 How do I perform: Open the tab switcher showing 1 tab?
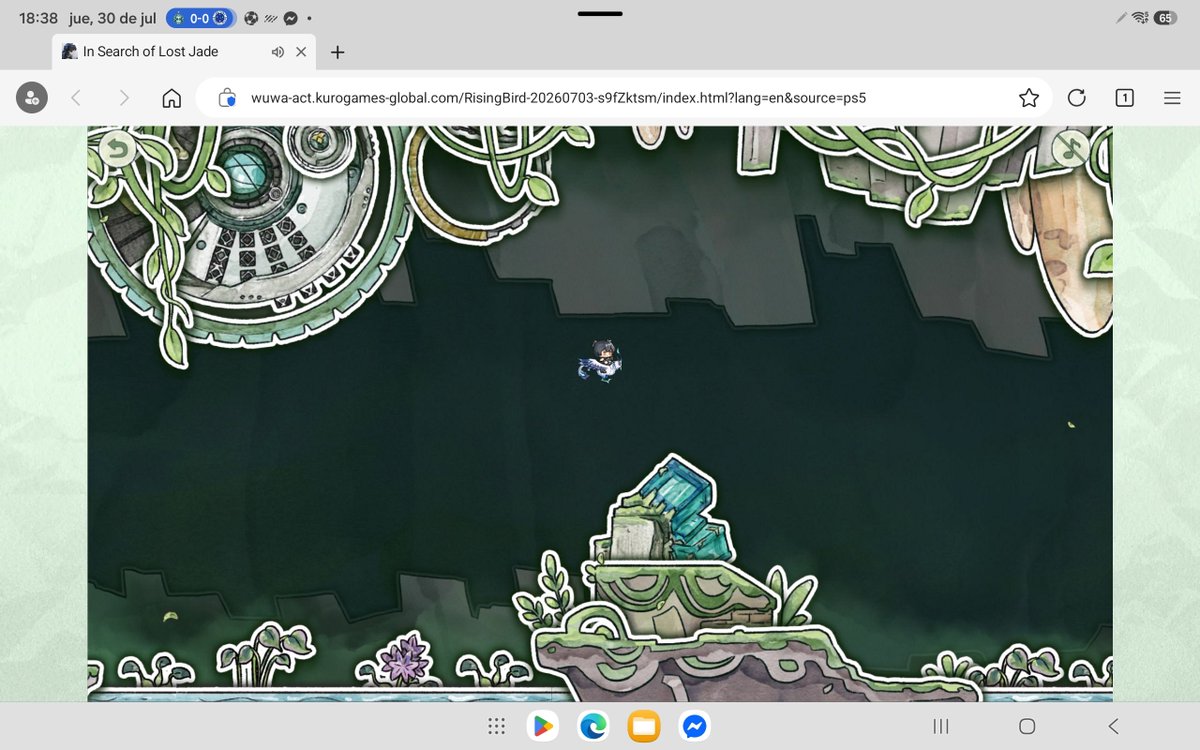point(1124,98)
